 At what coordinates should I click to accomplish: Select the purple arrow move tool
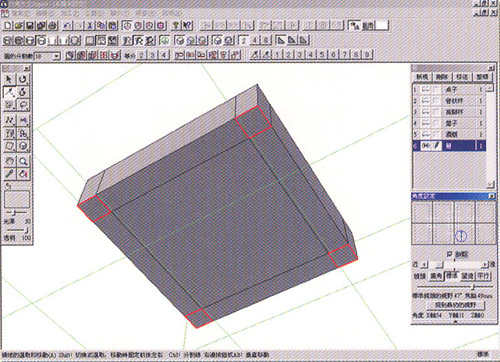click(x=23, y=120)
